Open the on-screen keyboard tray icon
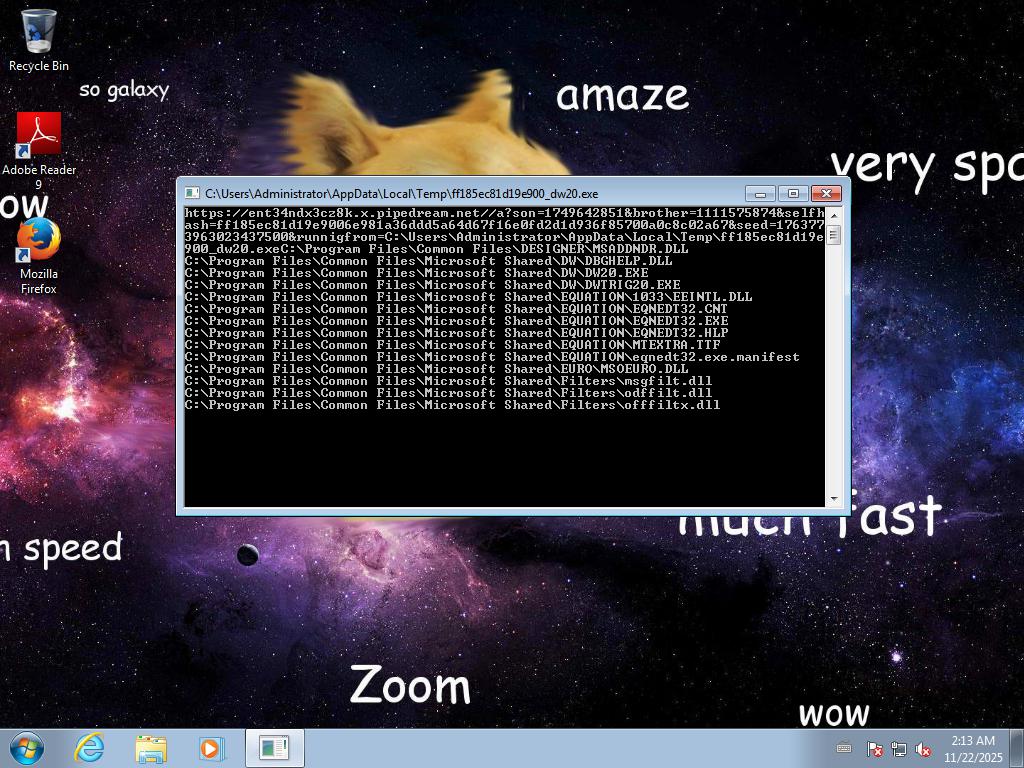This screenshot has height=768, width=1024. (x=844, y=748)
